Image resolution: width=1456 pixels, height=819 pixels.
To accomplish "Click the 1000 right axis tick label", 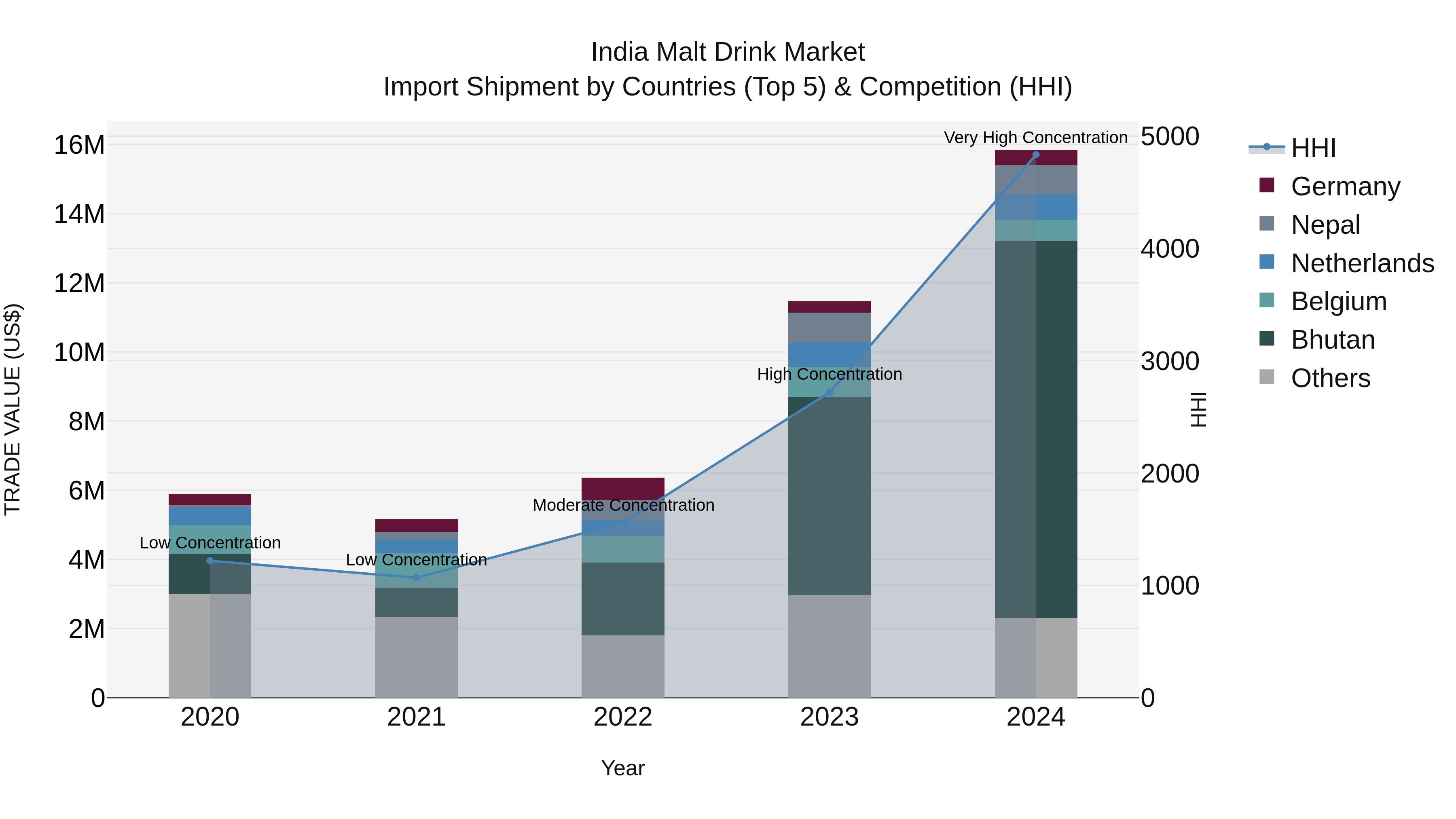I will [x=1170, y=586].
